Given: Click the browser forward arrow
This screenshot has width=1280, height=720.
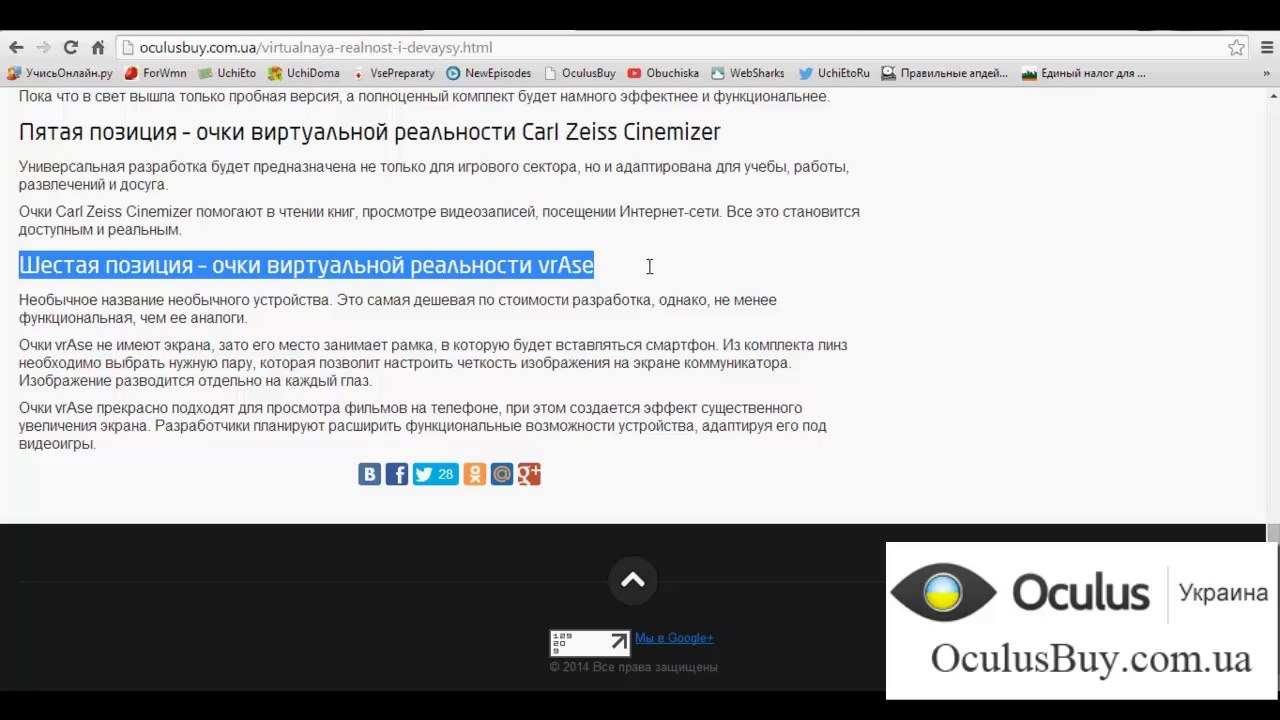Looking at the screenshot, I should (43, 47).
